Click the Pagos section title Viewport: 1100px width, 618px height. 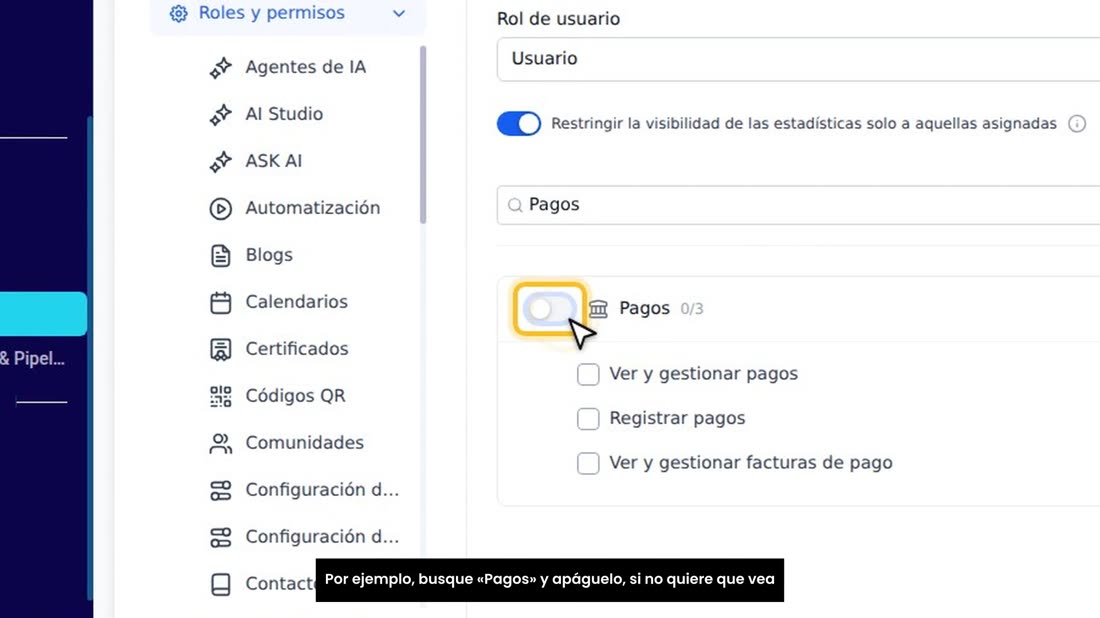coord(644,309)
